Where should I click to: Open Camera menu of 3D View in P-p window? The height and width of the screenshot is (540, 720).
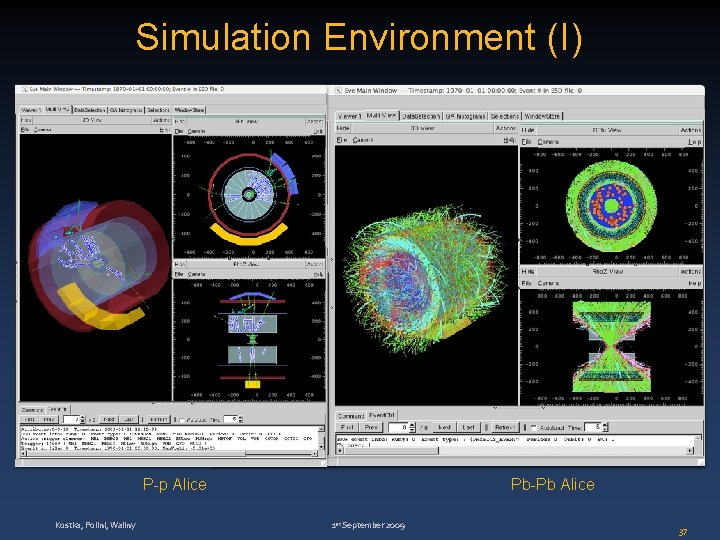click(42, 129)
